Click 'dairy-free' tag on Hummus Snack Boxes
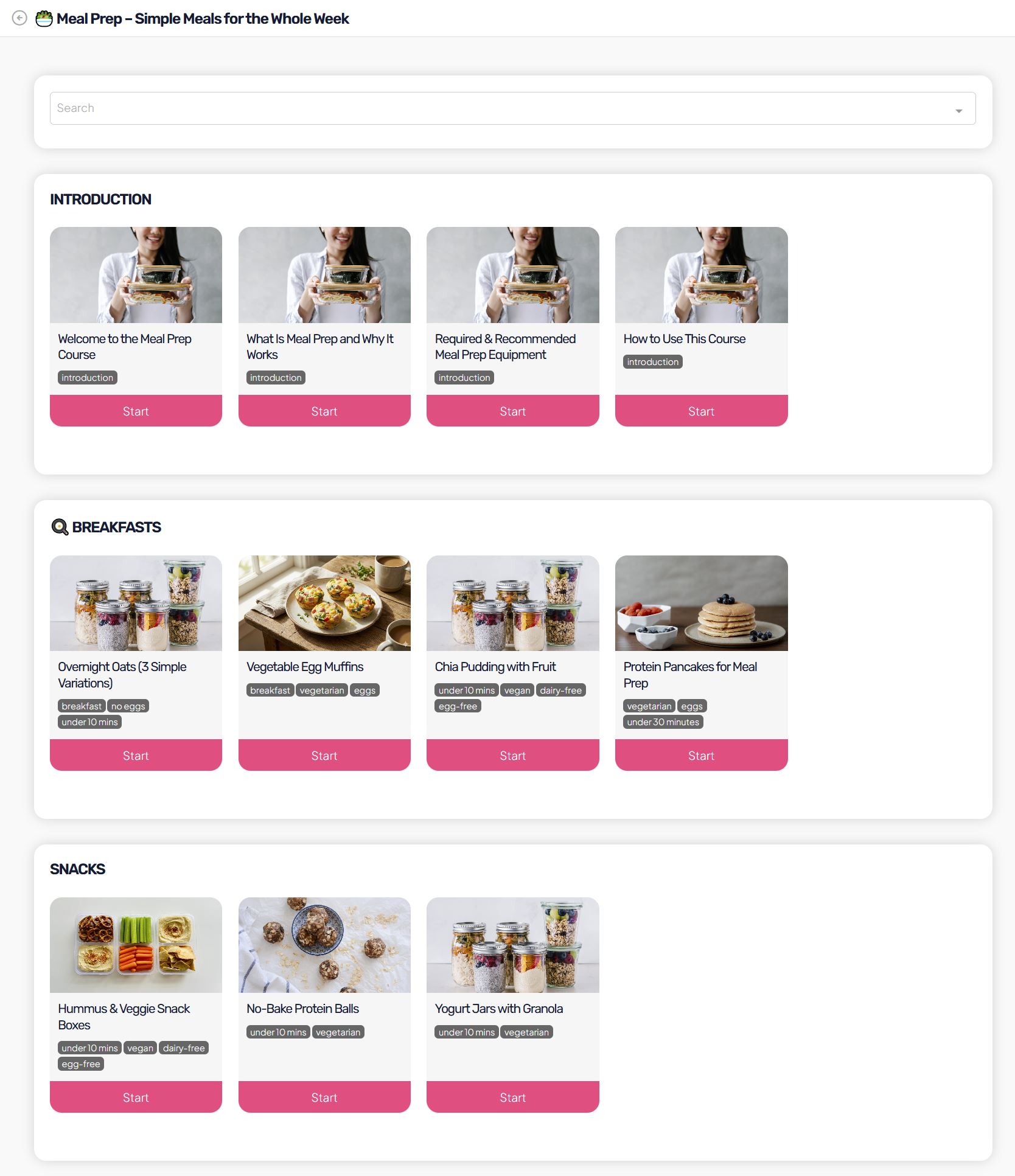Viewport: 1015px width, 1176px height. pyautogui.click(x=184, y=1048)
